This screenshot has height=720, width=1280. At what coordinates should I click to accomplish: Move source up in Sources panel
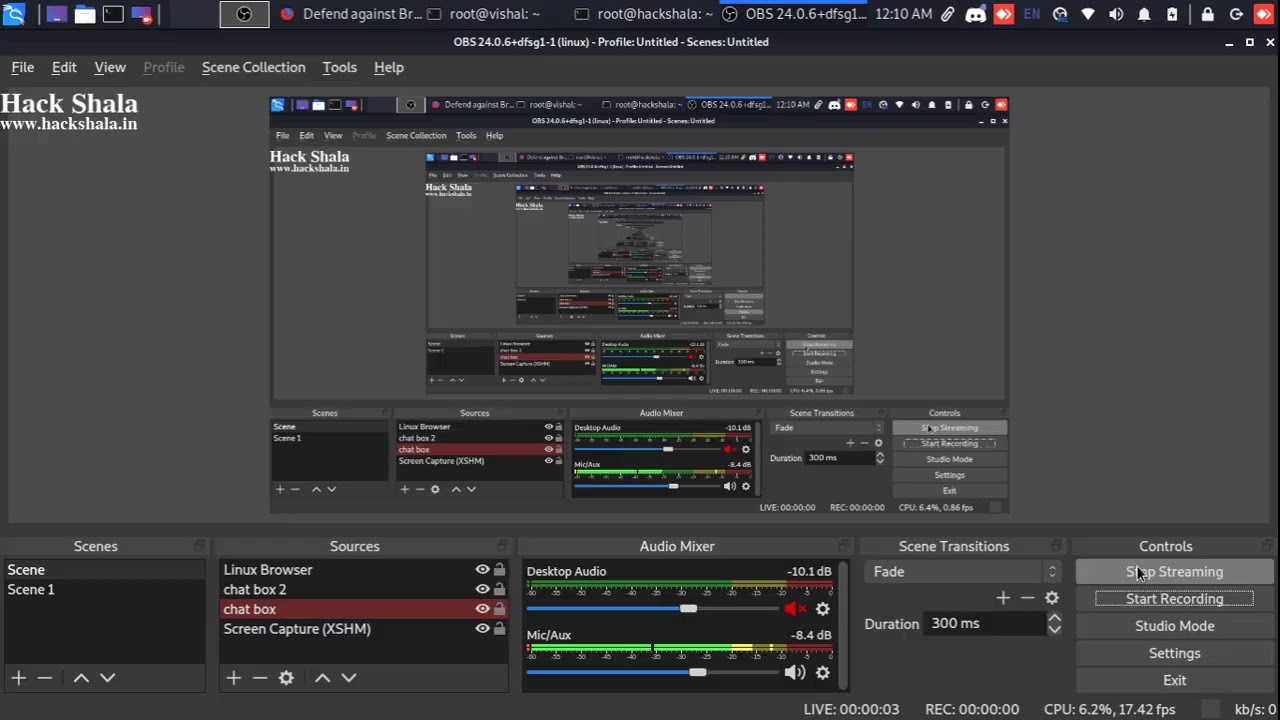point(322,678)
